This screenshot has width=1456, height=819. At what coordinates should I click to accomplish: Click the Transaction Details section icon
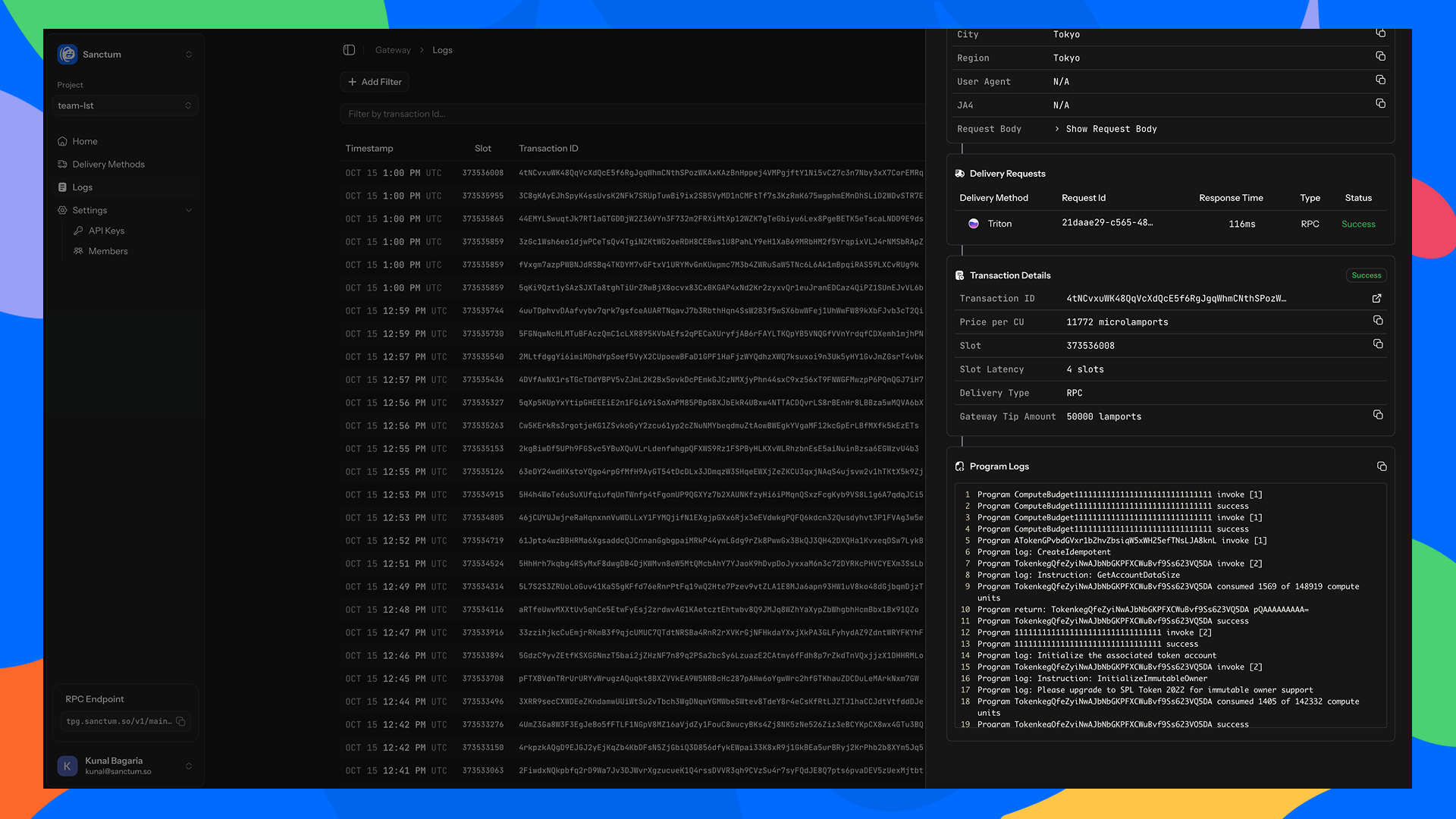(x=960, y=275)
